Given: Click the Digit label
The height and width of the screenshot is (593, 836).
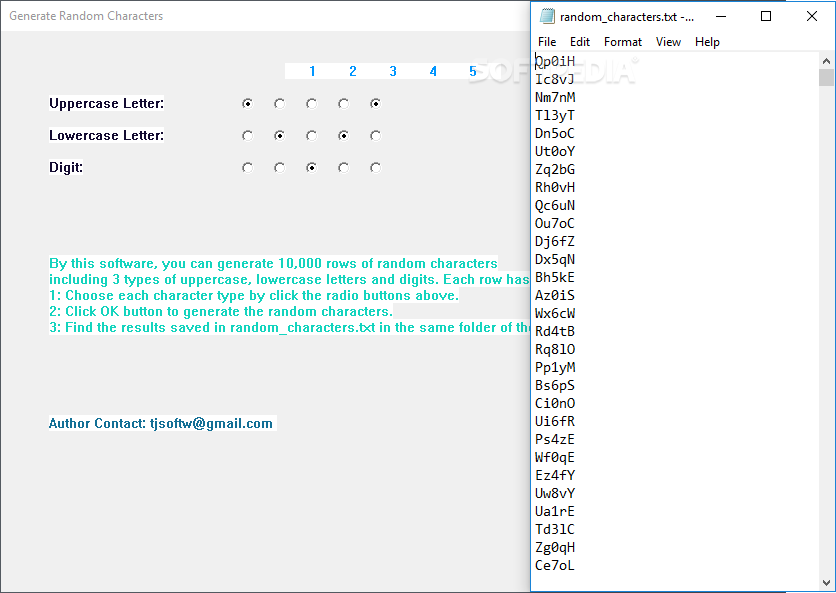Looking at the screenshot, I should click(x=66, y=167).
